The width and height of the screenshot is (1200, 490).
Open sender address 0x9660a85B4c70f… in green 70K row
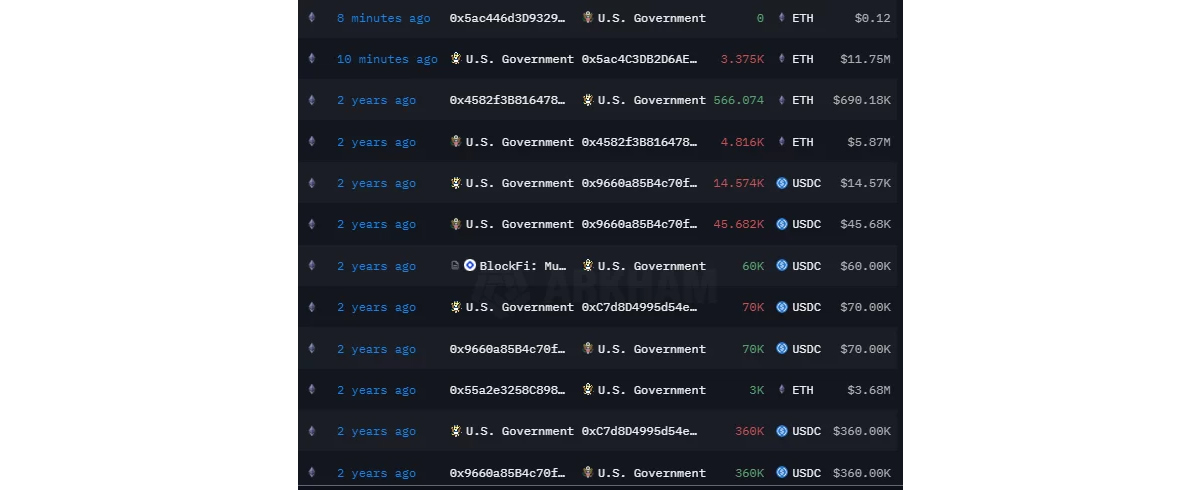tap(508, 349)
